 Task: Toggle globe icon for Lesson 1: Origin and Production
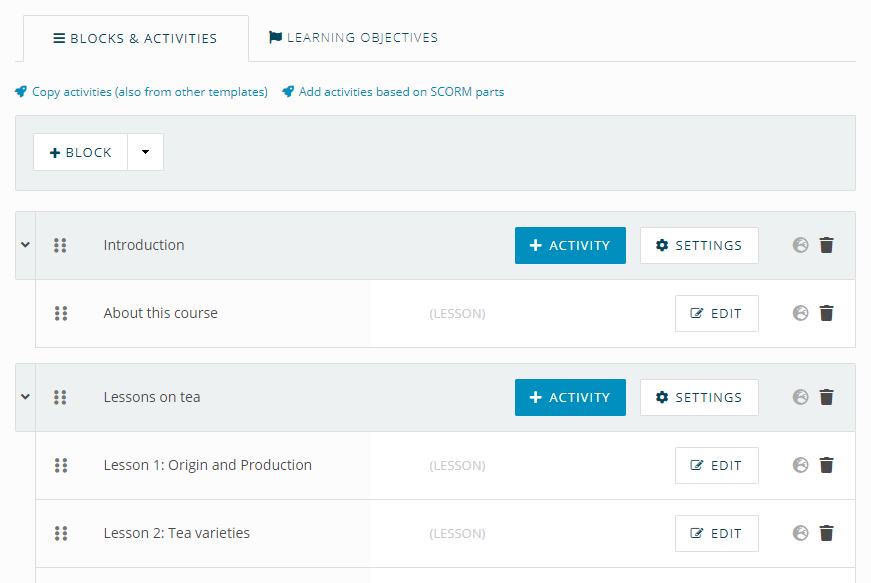(800, 465)
